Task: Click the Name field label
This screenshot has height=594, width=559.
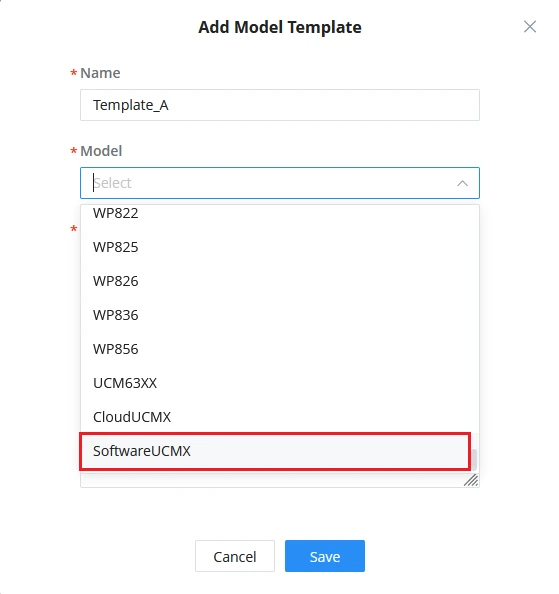Action: coord(100,73)
